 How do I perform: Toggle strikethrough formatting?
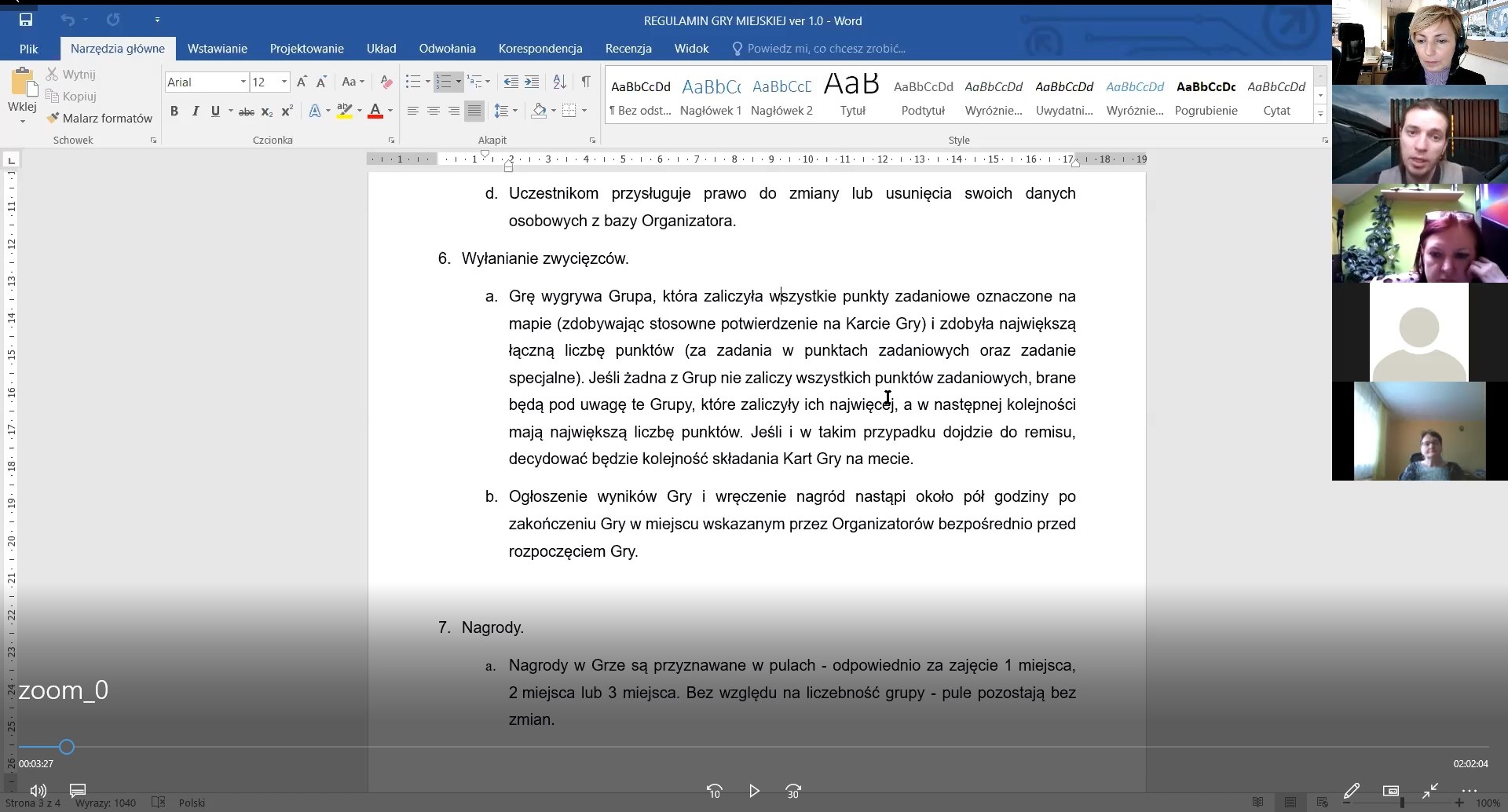[246, 112]
